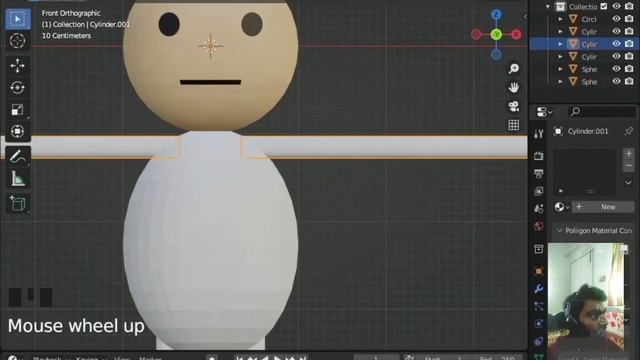Click the 10 Centimeters grid label

pyautogui.click(x=67, y=36)
